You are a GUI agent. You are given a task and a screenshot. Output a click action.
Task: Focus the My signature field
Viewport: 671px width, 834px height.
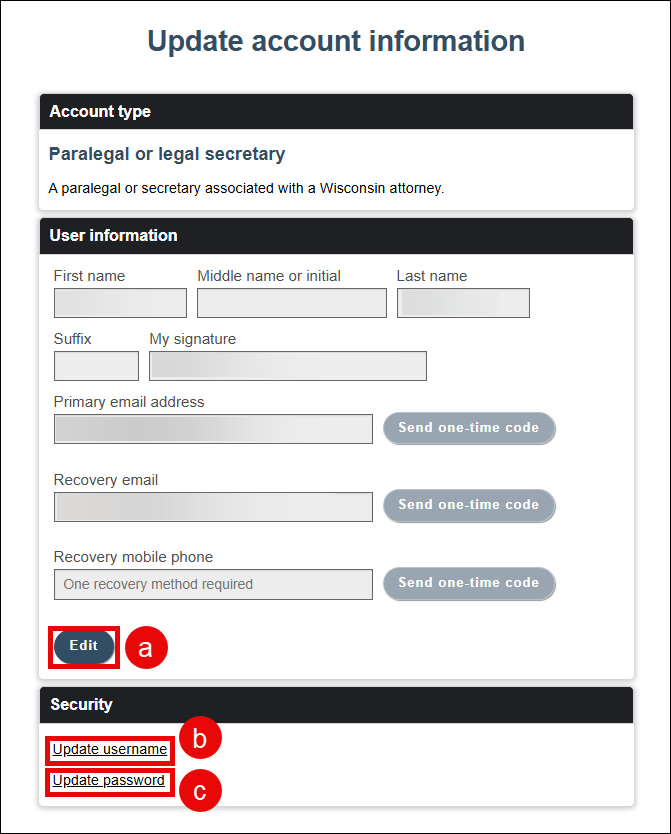[x=287, y=366]
